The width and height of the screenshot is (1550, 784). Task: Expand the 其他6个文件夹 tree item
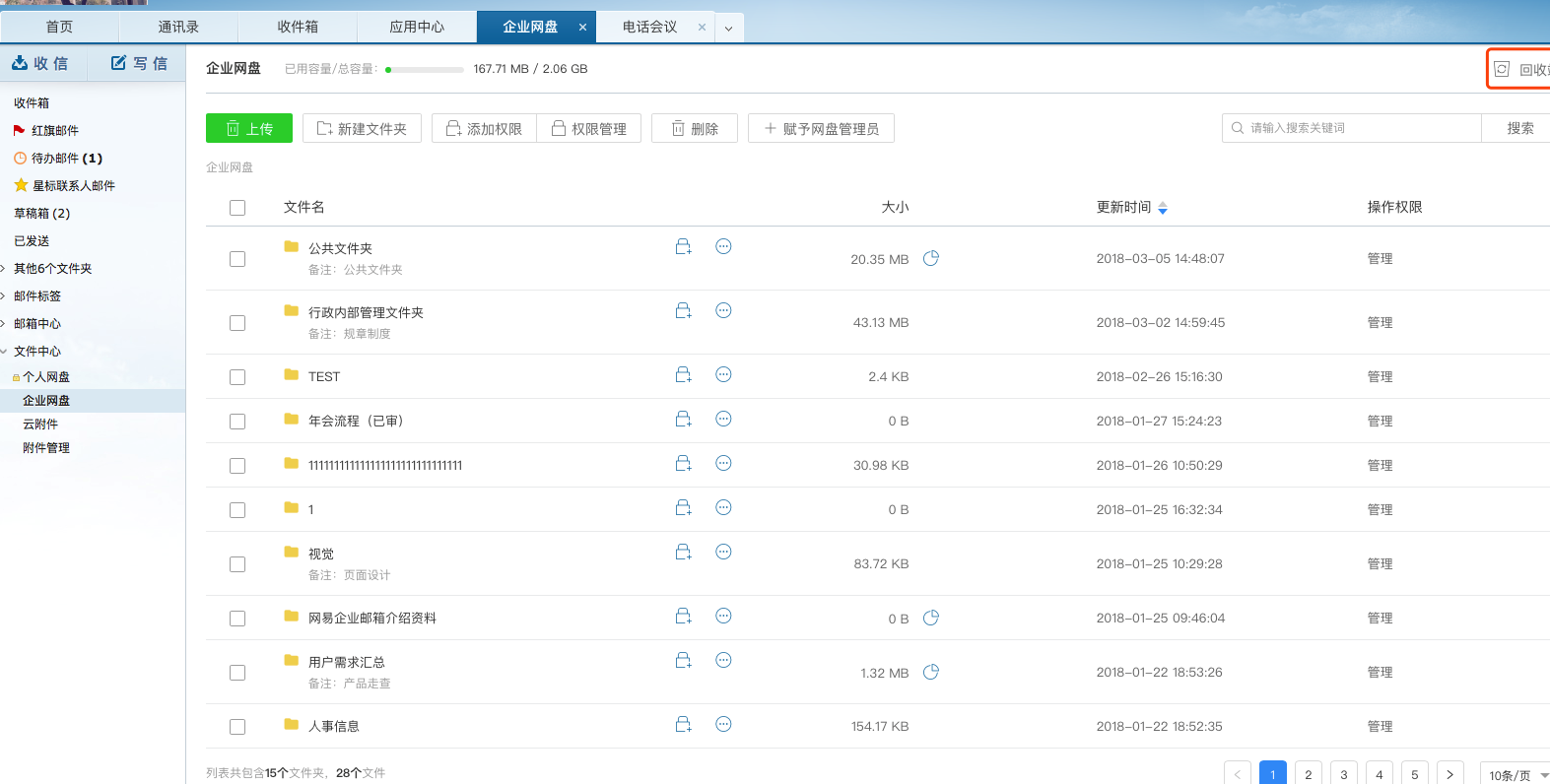pos(5,269)
